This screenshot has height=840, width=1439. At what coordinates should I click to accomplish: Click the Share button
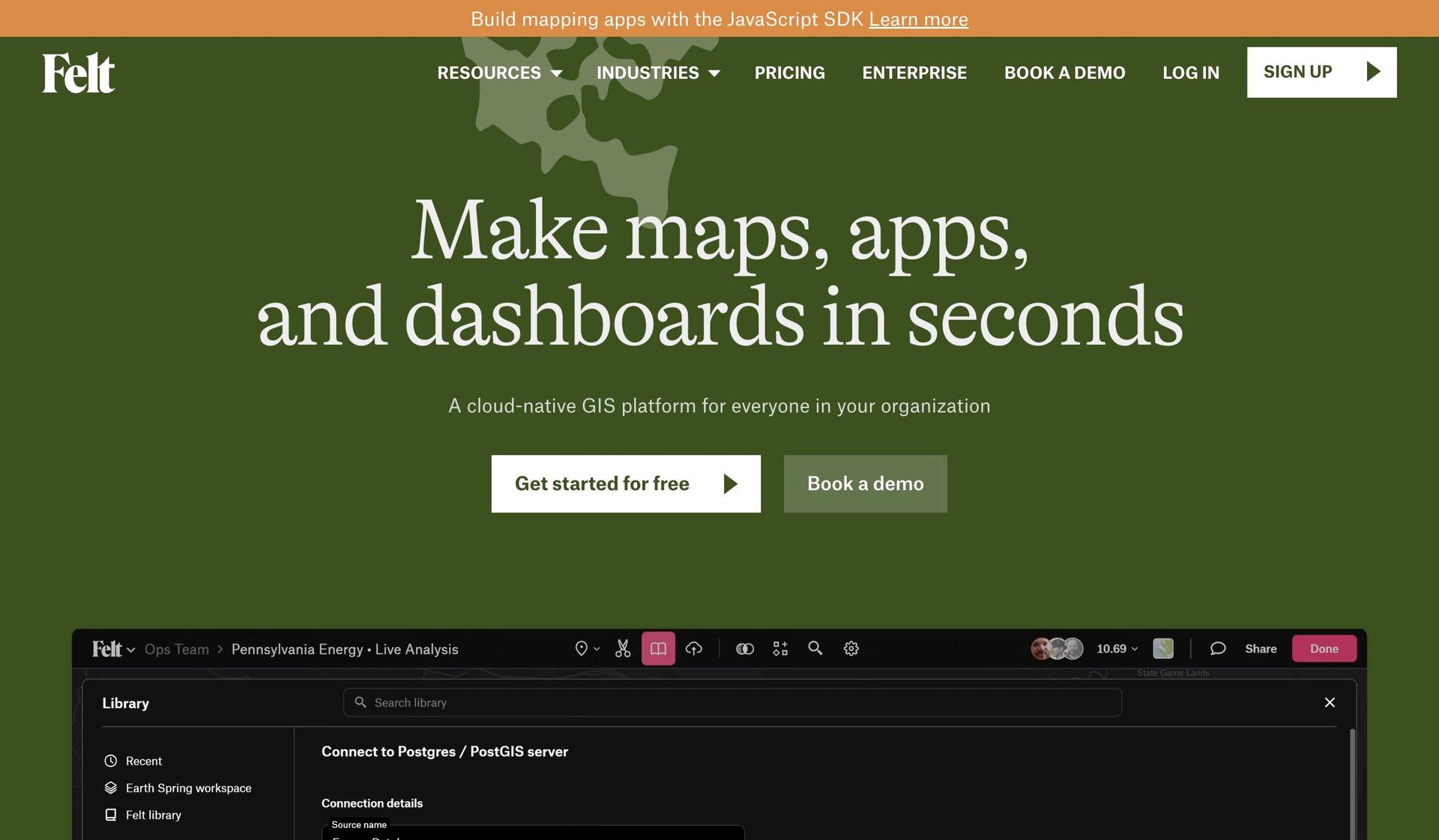coord(1261,649)
